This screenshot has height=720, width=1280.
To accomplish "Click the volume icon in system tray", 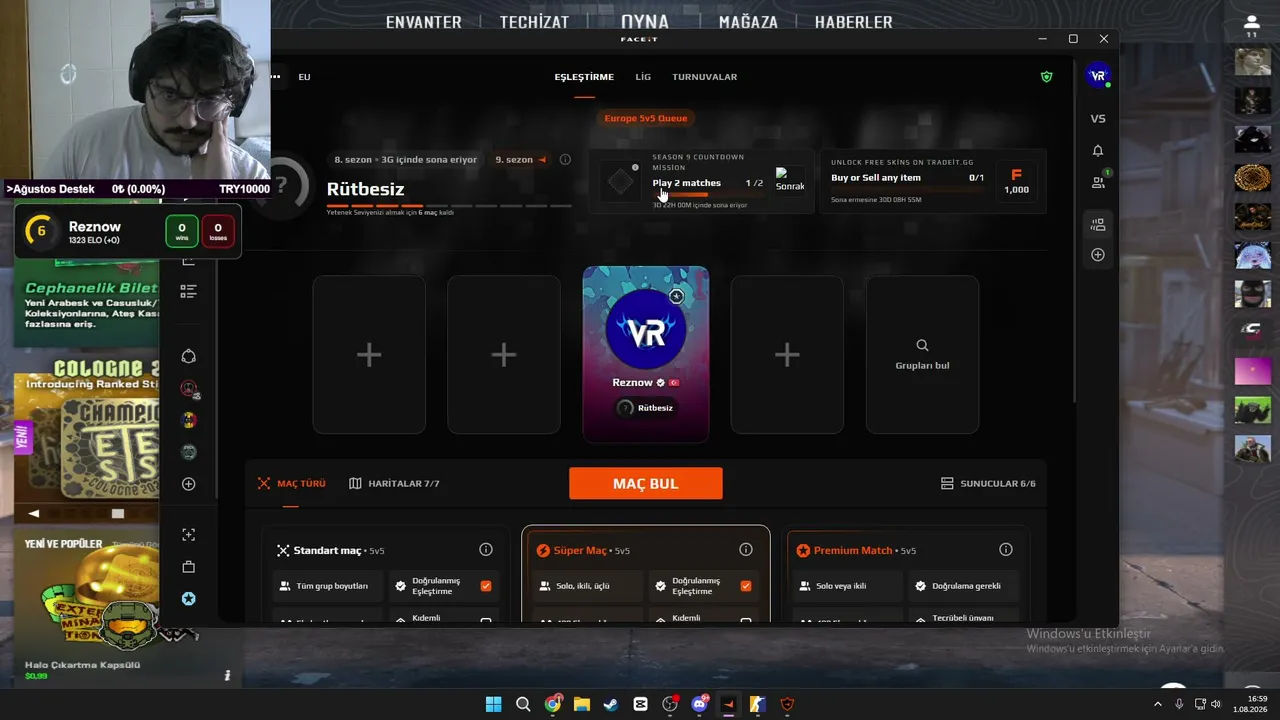I will 1216,704.
